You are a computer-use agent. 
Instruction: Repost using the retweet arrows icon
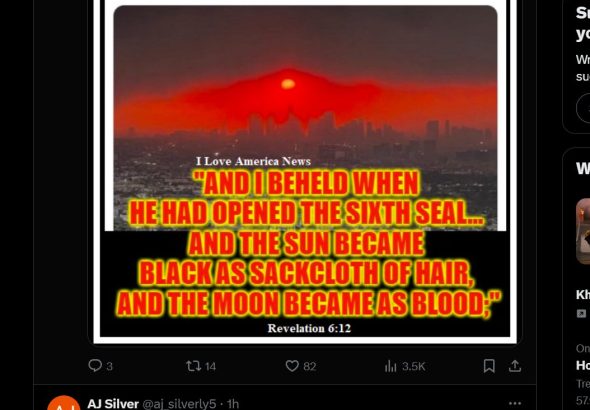[x=193, y=366]
